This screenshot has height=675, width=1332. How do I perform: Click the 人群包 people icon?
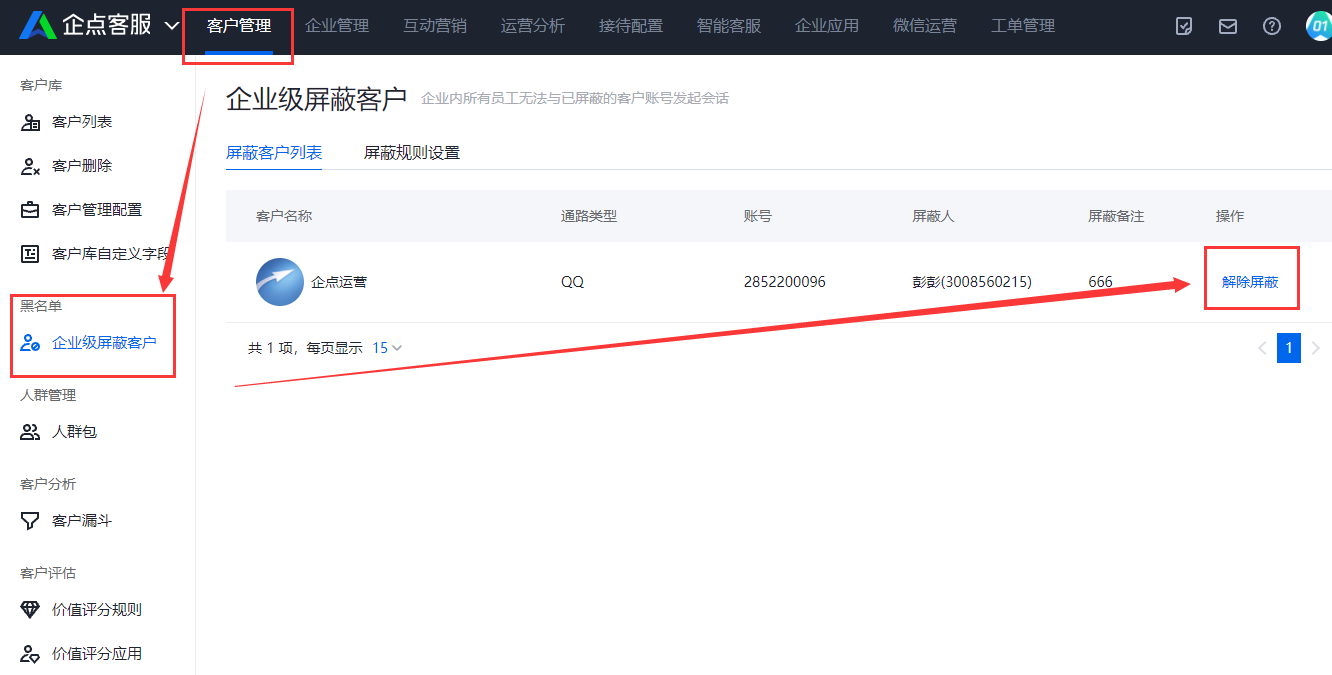tap(31, 432)
